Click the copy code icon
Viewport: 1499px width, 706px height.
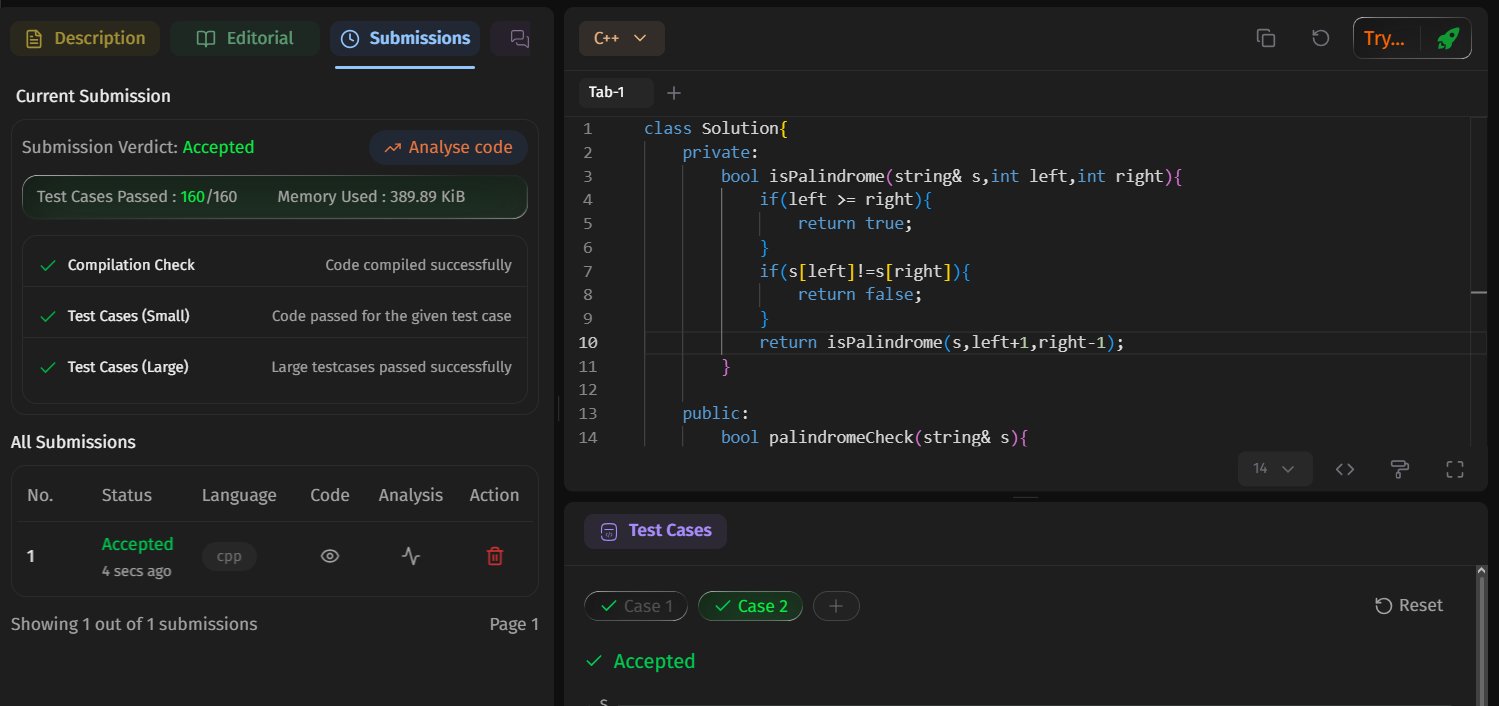click(1265, 38)
